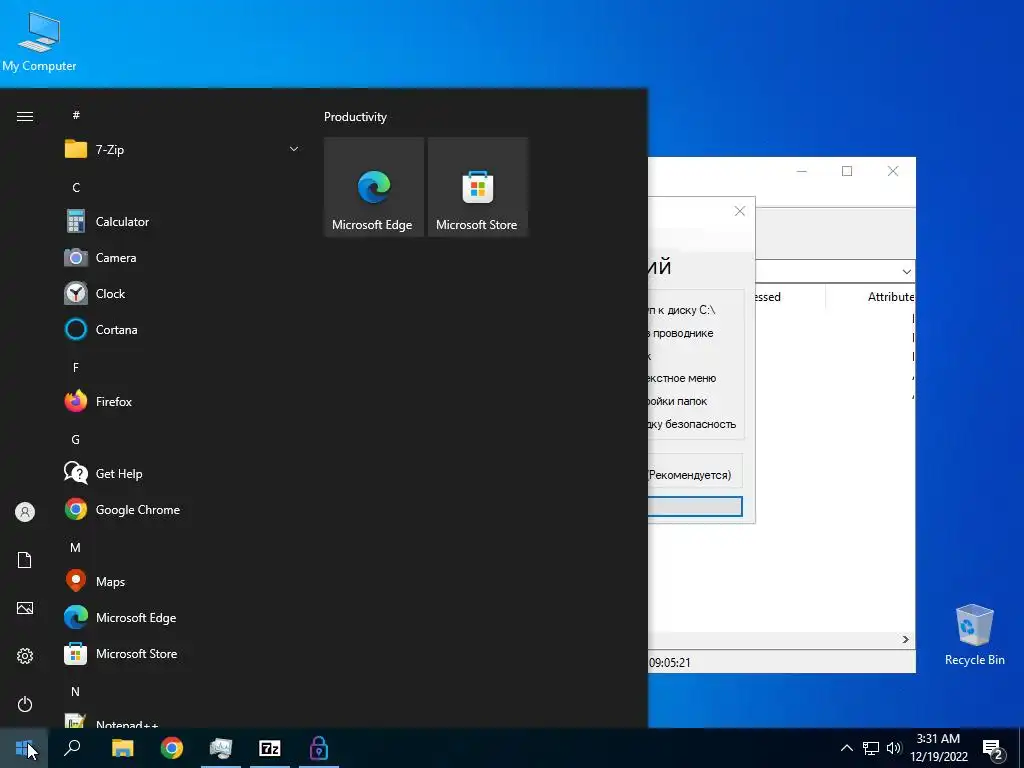Click the Microsoft Store tile under Productivity
Viewport: 1024px width, 768px height.
[x=477, y=187]
